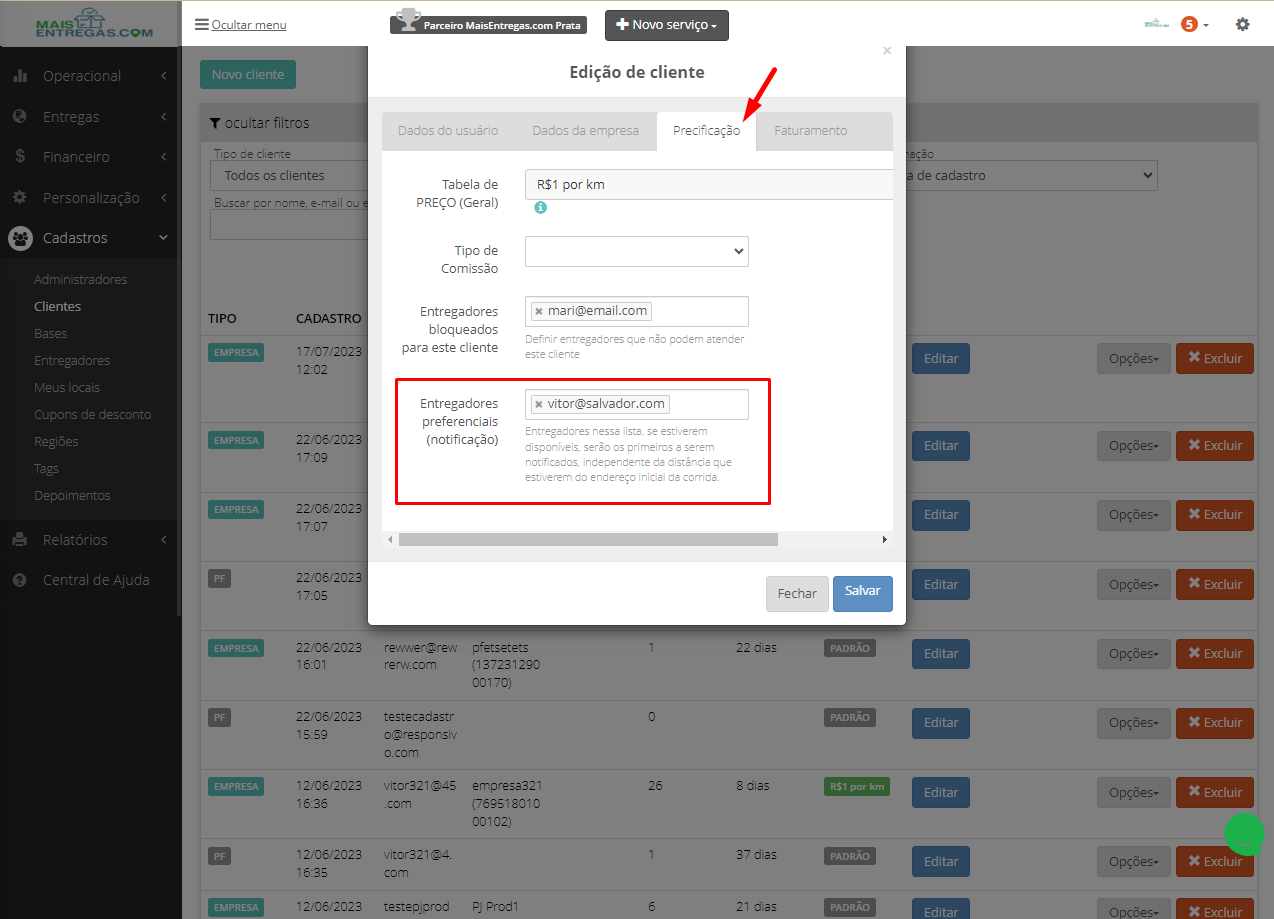Screen dimensions: 1274x919
Task: Click the Financeiro dollar icon in sidebar
Action: [20, 157]
